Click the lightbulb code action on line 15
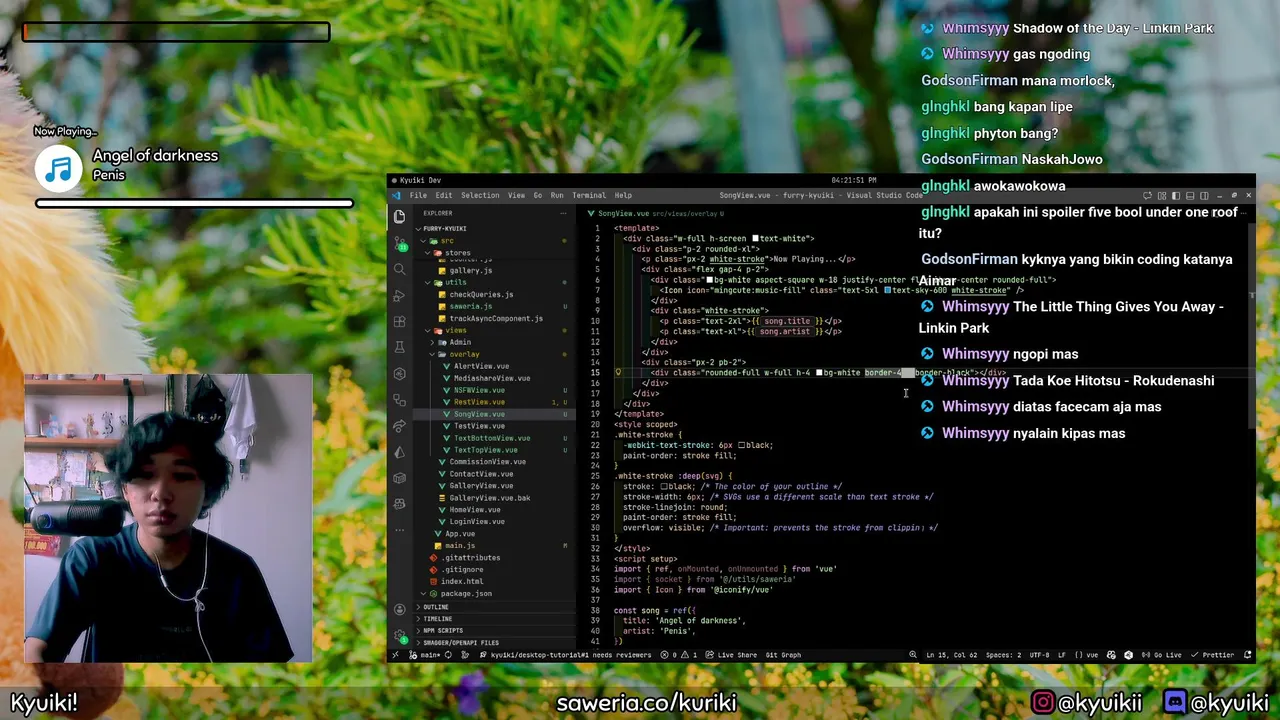1280x720 pixels. coord(618,372)
